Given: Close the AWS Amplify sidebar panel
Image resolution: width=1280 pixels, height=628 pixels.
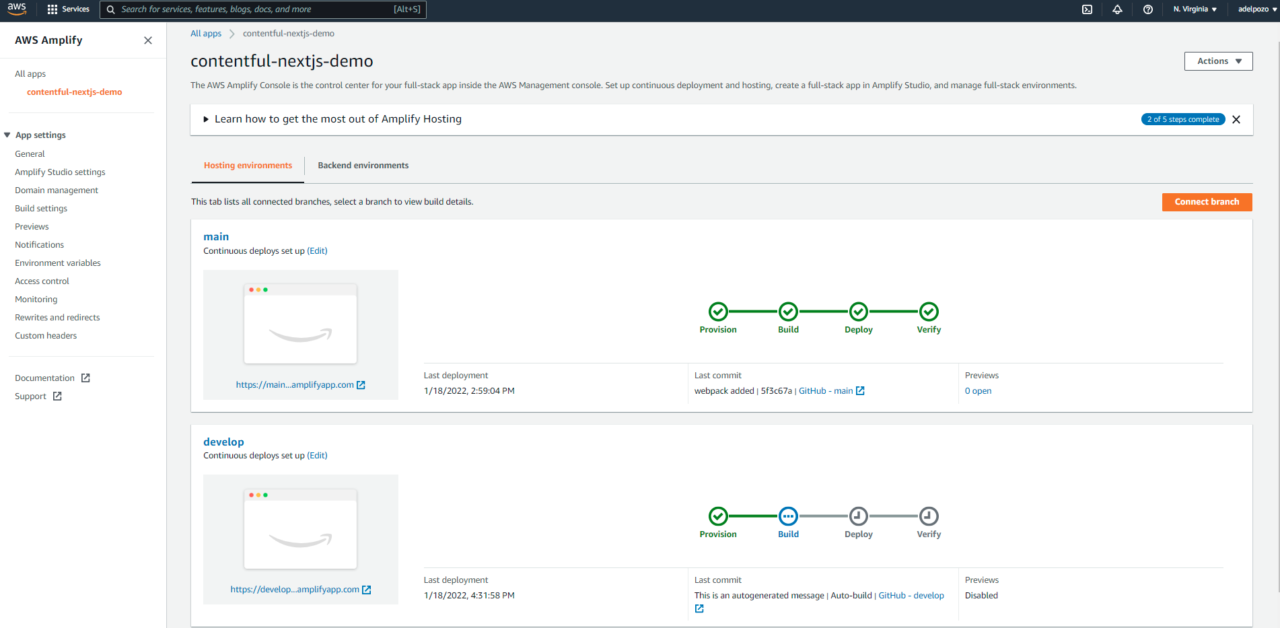Looking at the screenshot, I should click(x=148, y=41).
